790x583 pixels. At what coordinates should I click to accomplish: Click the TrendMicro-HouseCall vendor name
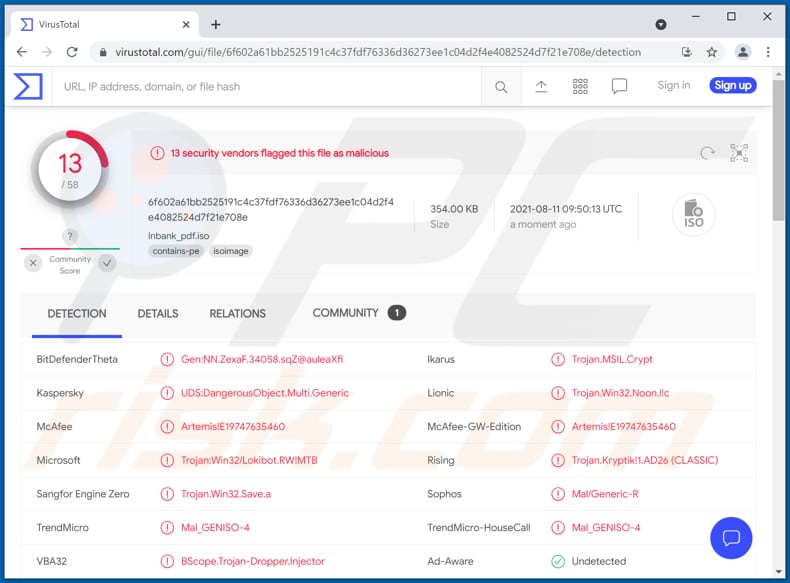[479, 528]
